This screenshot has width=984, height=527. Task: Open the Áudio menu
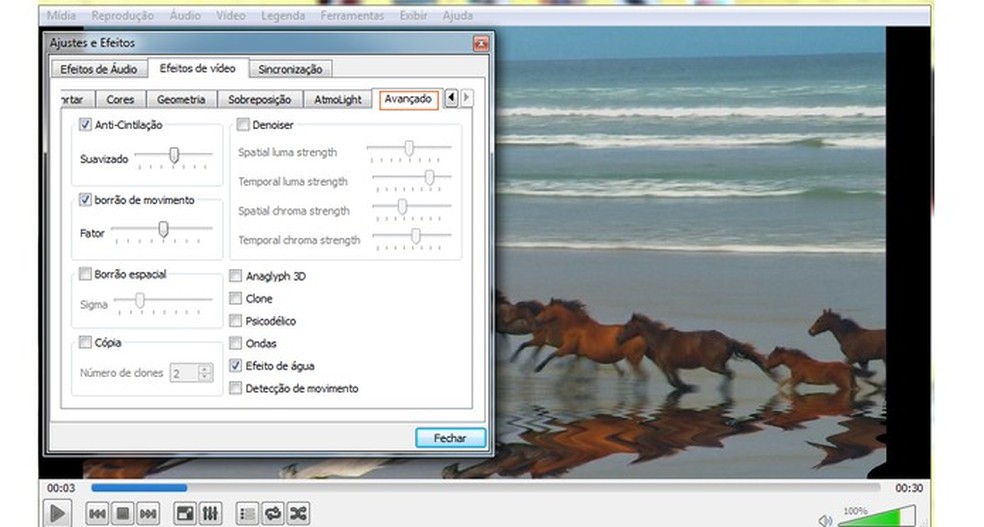(x=185, y=16)
